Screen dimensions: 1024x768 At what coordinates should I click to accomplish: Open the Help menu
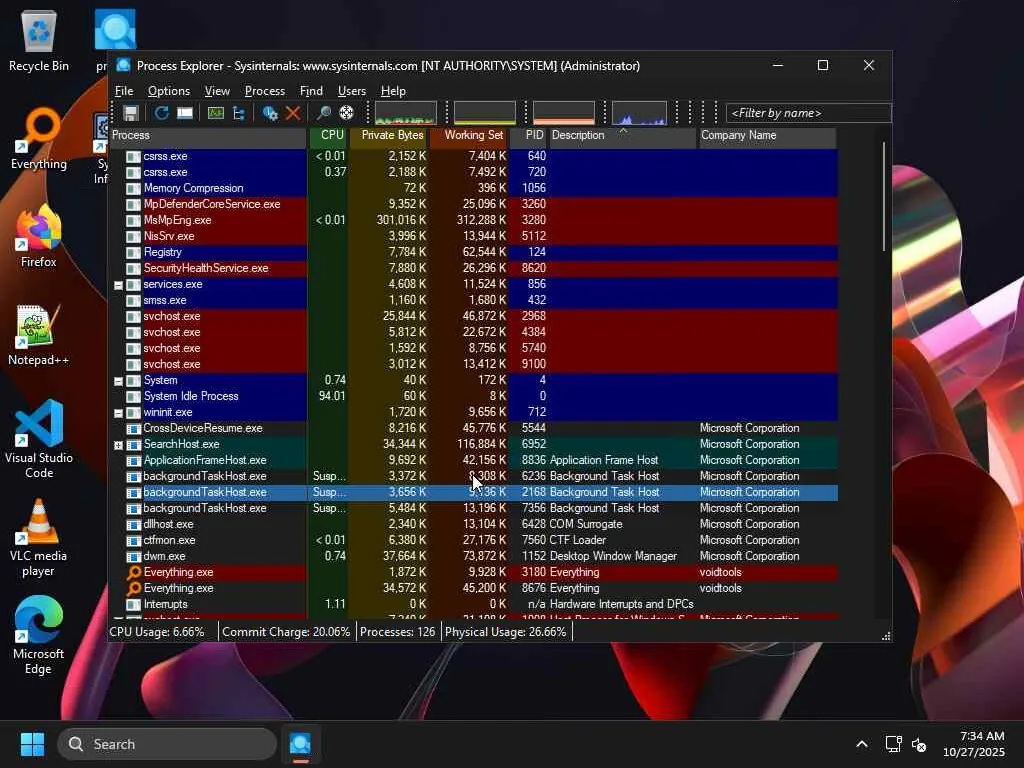(x=393, y=91)
